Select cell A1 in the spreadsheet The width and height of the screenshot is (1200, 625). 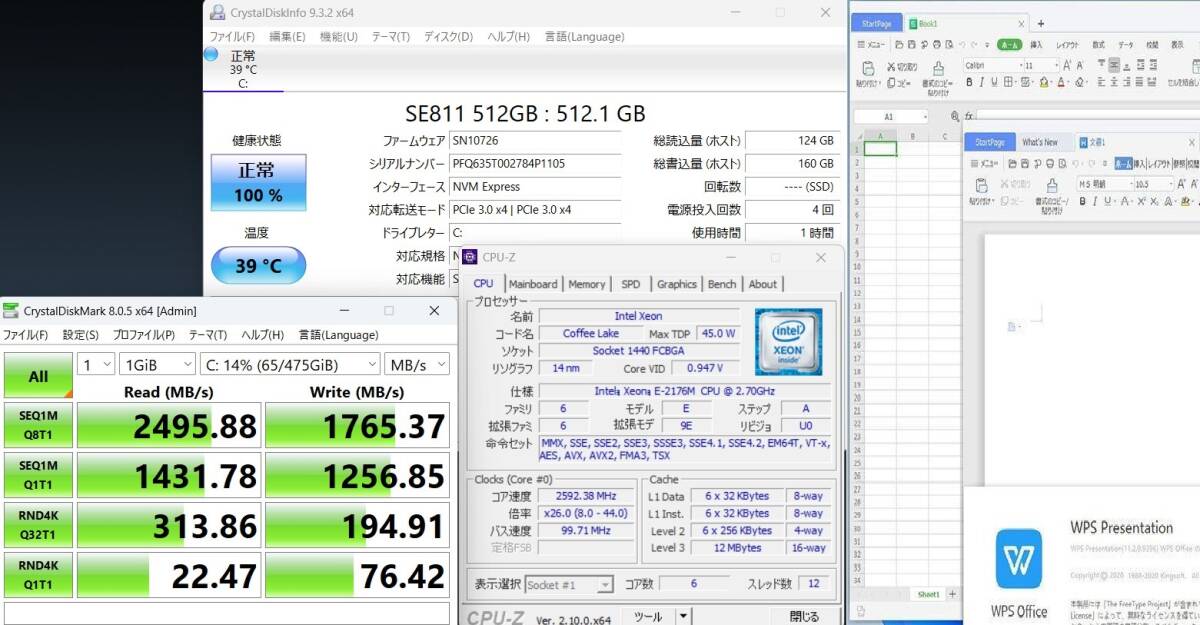point(880,149)
